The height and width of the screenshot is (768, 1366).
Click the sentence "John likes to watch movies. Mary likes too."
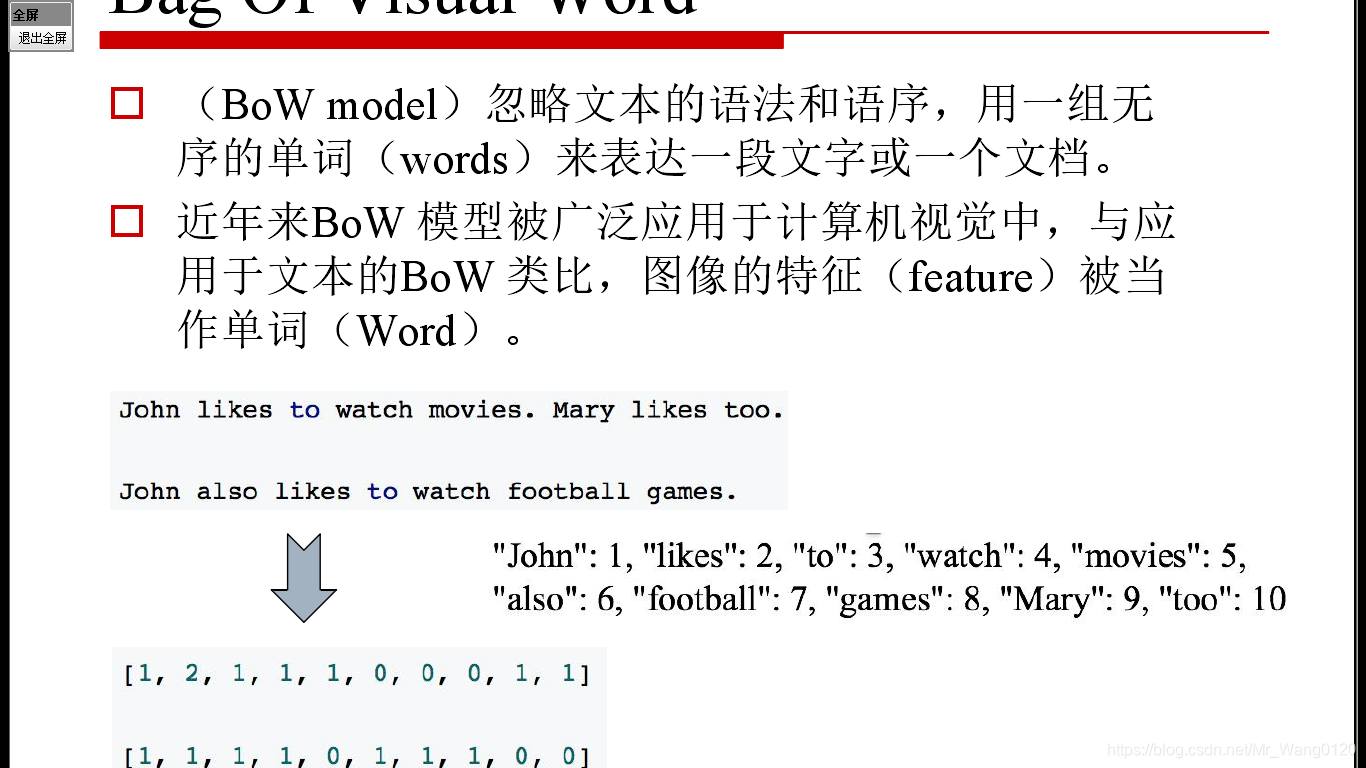coord(451,410)
